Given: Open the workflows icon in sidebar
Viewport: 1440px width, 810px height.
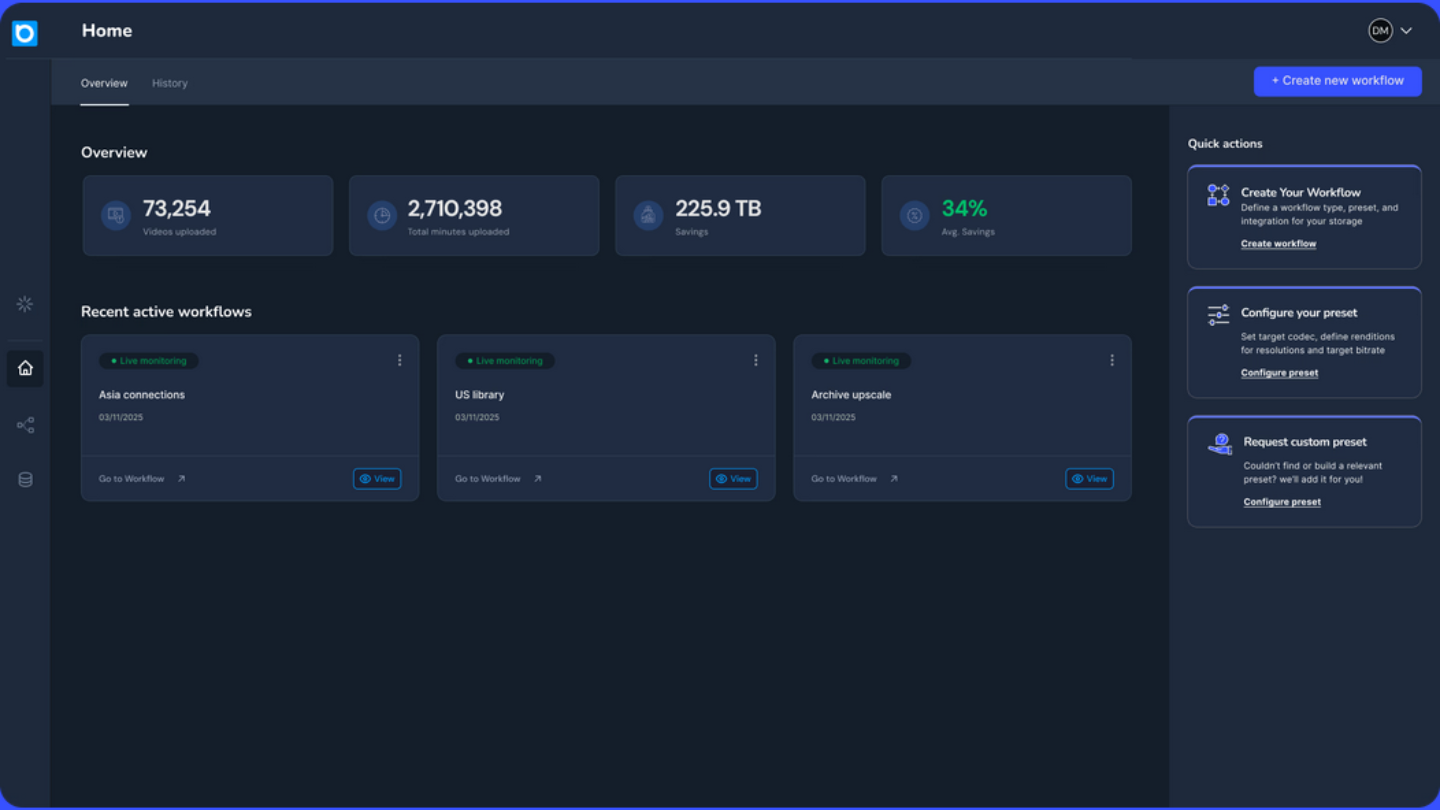Looking at the screenshot, I should click(x=25, y=426).
